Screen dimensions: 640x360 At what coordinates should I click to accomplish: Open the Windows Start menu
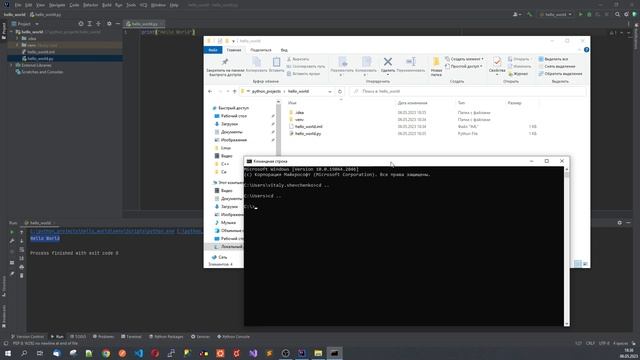8,353
